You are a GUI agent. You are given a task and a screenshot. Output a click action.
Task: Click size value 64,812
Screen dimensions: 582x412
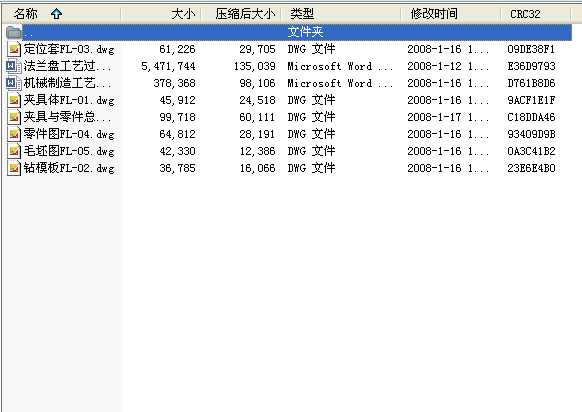(x=177, y=134)
